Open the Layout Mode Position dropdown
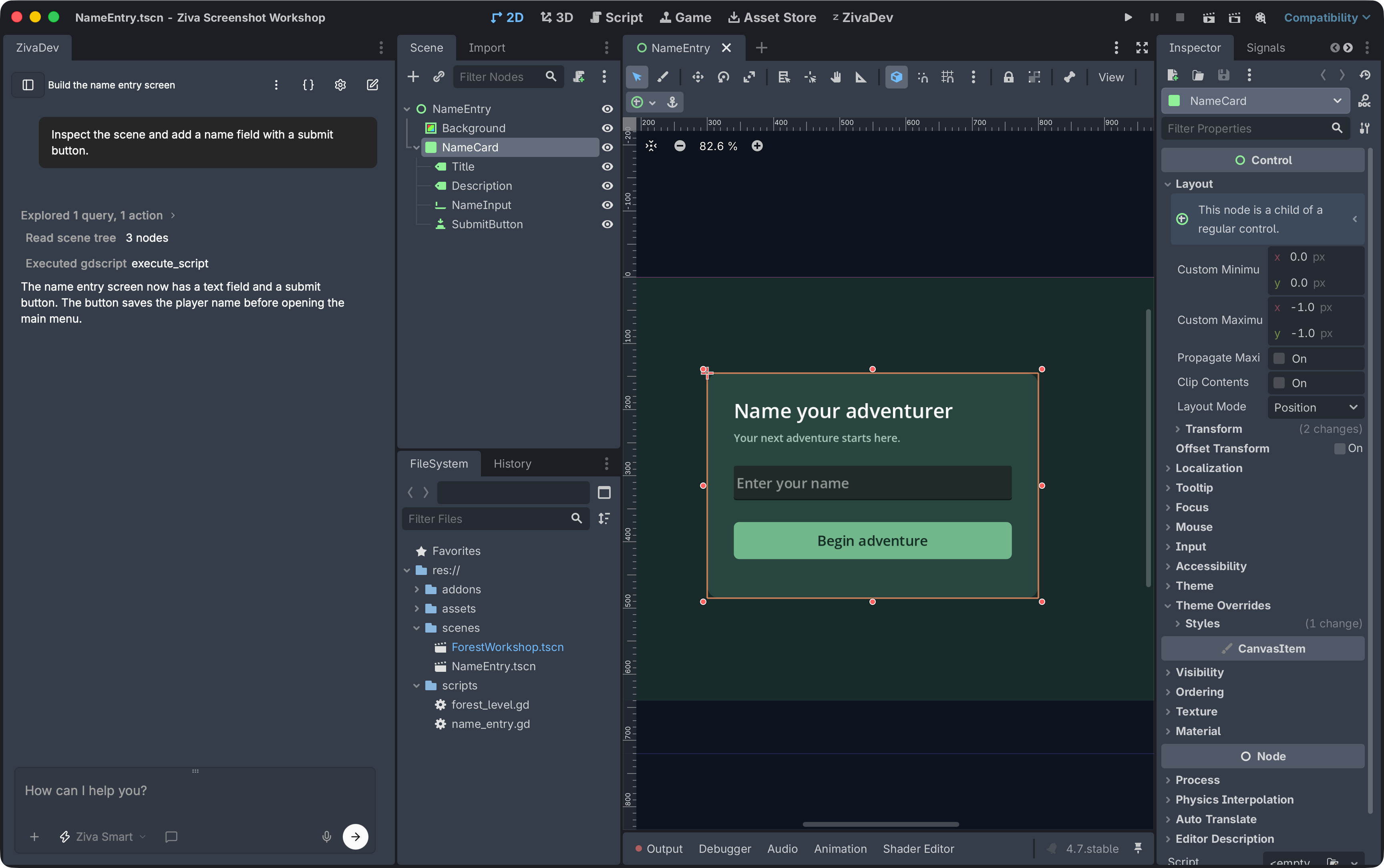Screen dimensions: 1384x868 pyautogui.click(x=1316, y=407)
